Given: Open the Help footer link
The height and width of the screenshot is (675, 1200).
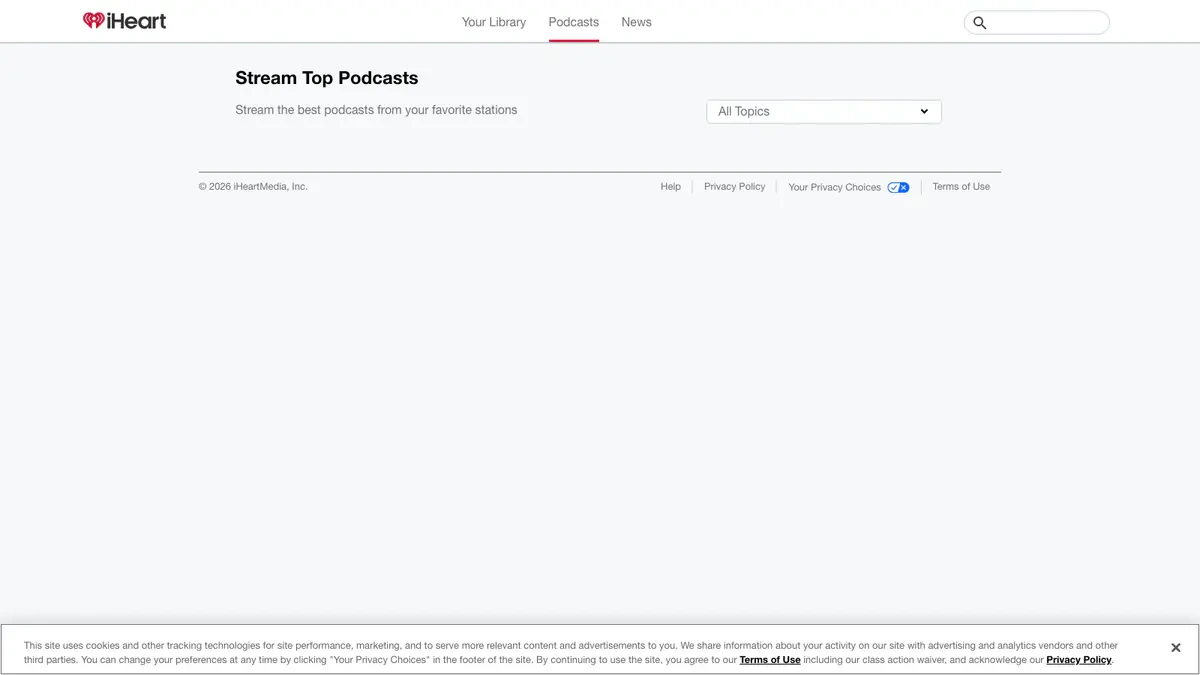Looking at the screenshot, I should [x=671, y=187].
